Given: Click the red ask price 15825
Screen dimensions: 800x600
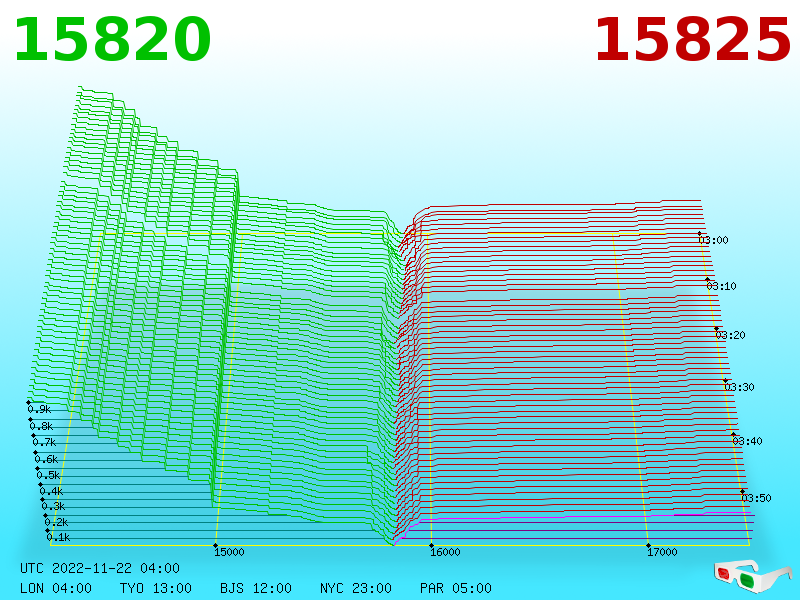Looking at the screenshot, I should (692, 40).
